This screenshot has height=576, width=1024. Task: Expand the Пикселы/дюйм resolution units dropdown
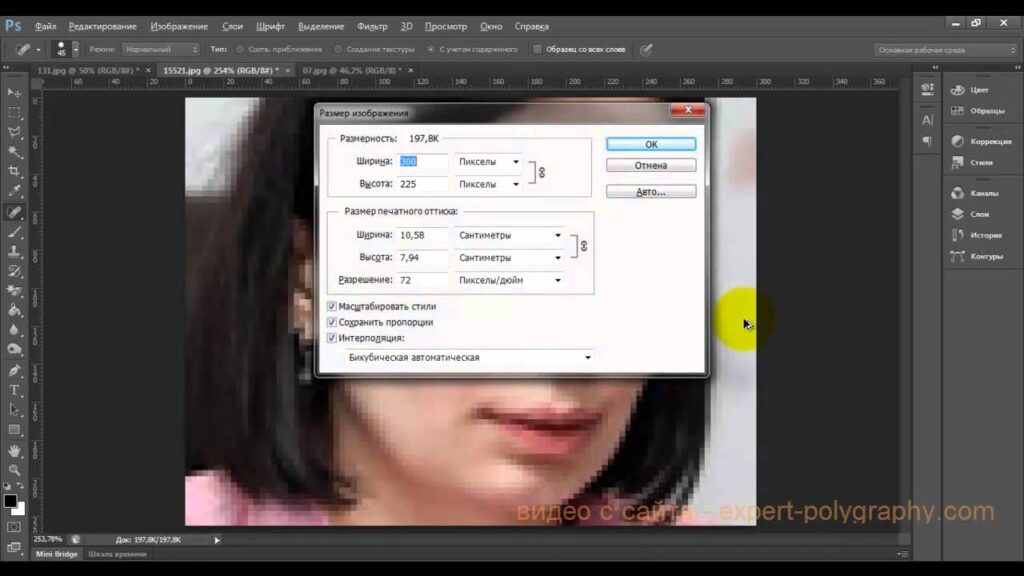(508, 280)
